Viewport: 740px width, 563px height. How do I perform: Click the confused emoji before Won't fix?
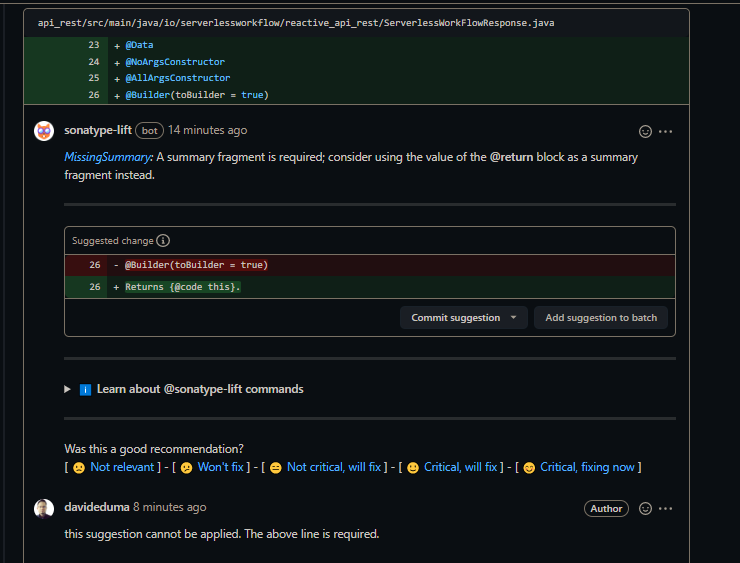pos(186,468)
